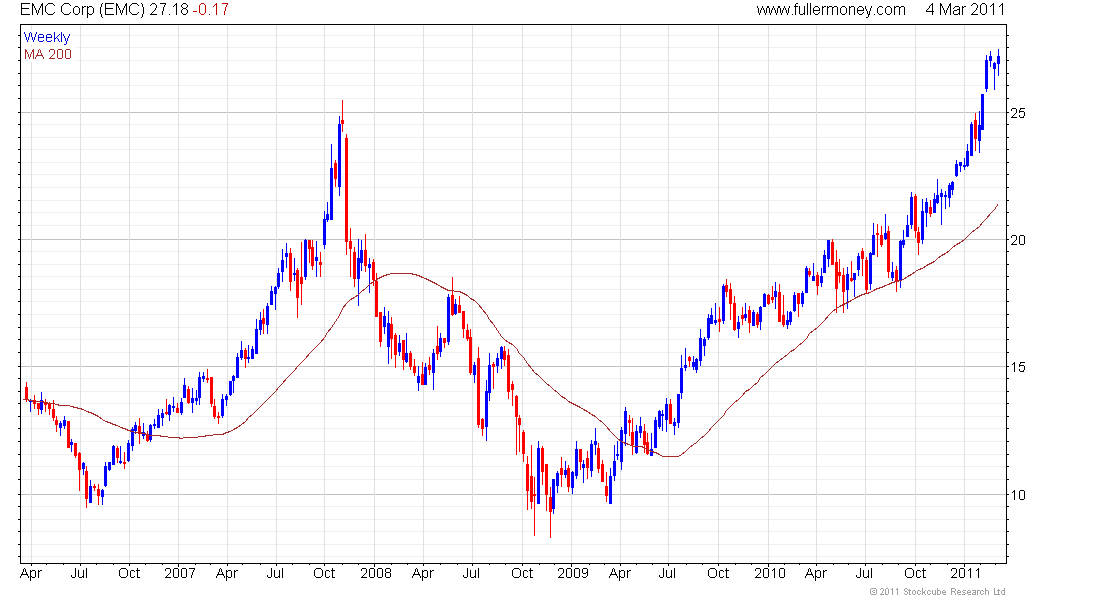Click the Oct label of year 2009
Image resolution: width=1100 pixels, height=600 pixels.
(x=718, y=573)
